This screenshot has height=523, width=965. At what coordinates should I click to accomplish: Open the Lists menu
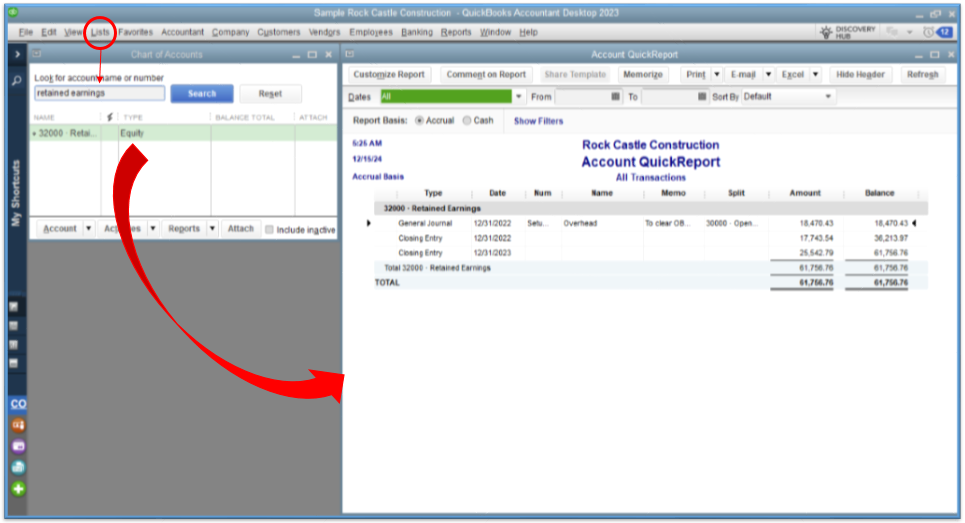pyautogui.click(x=100, y=32)
